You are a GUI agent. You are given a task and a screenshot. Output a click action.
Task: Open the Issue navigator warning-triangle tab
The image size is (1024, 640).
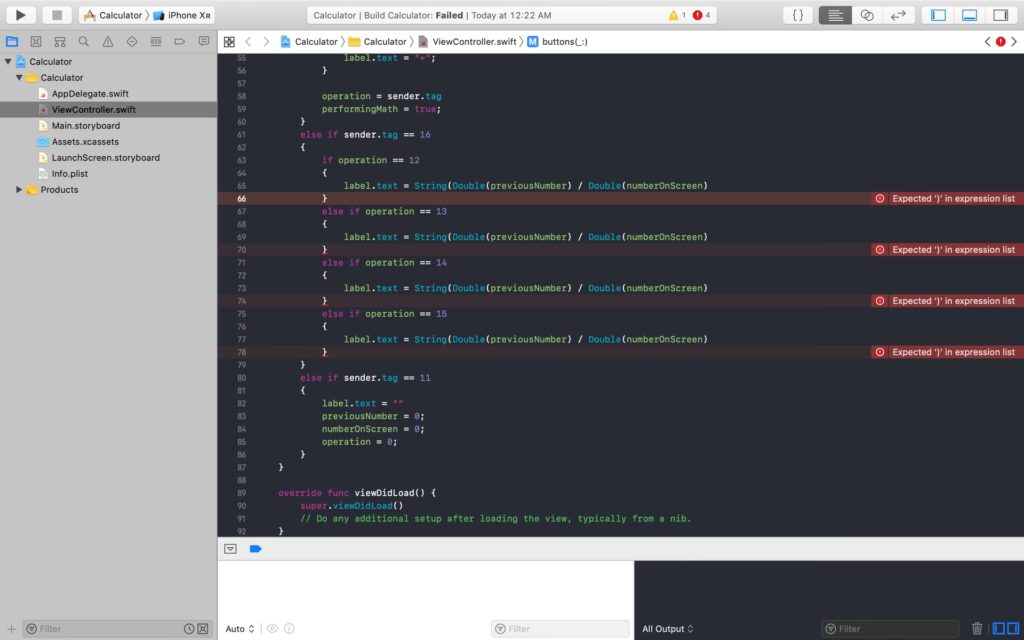click(x=107, y=41)
